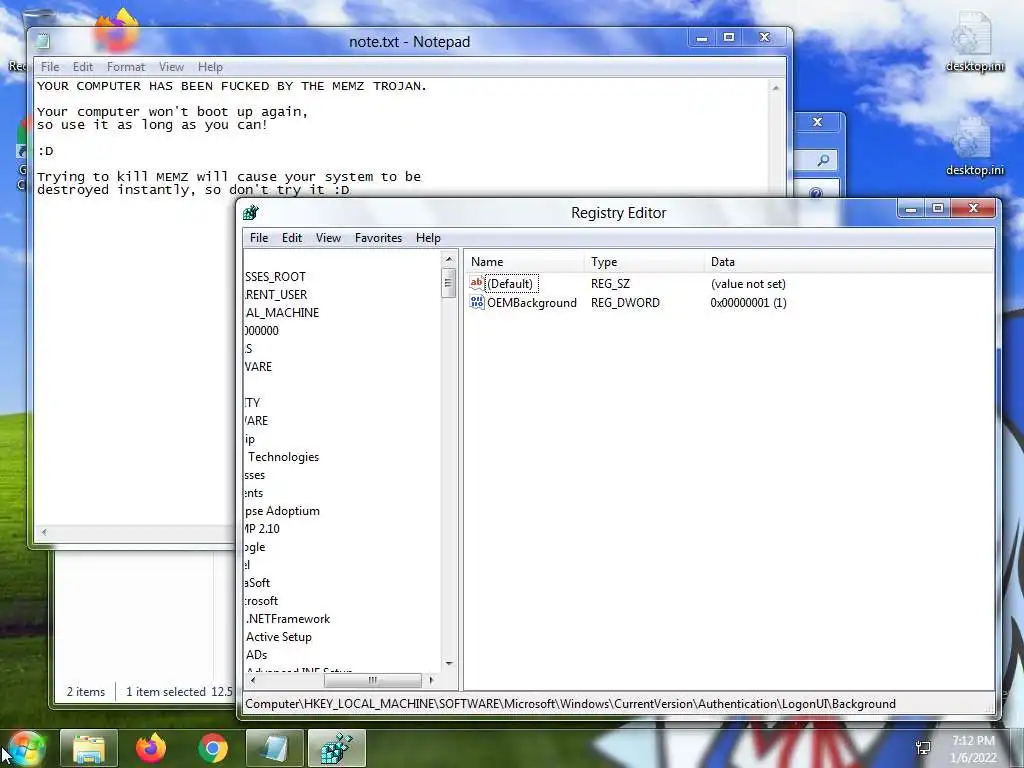Viewport: 1024px width, 768px height.
Task: Select the 'MP 2.10' key in tree
Action: click(262, 528)
